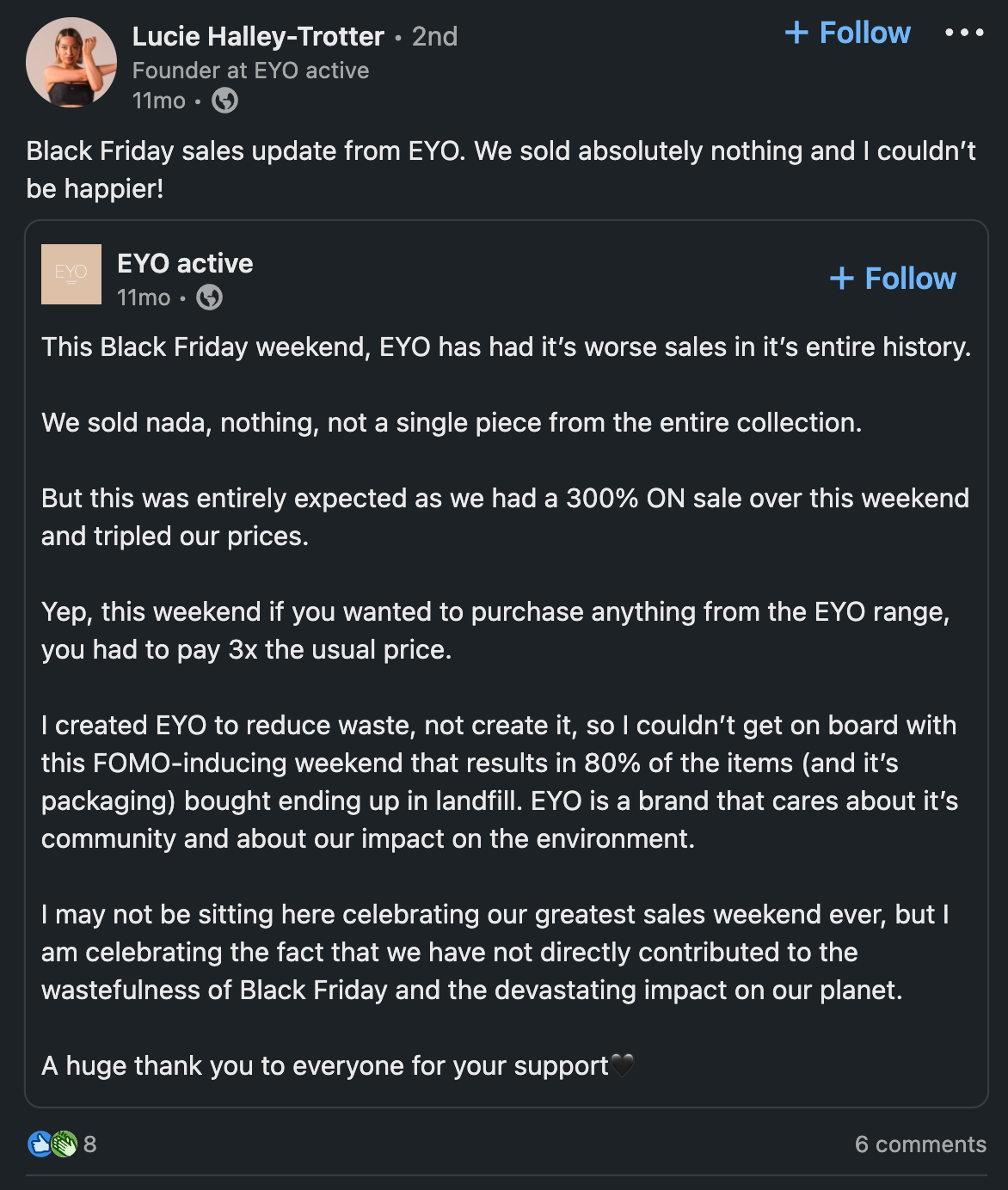Click the globe visibility icon on Lucie's post
This screenshot has height=1190, width=1008.
[x=226, y=101]
